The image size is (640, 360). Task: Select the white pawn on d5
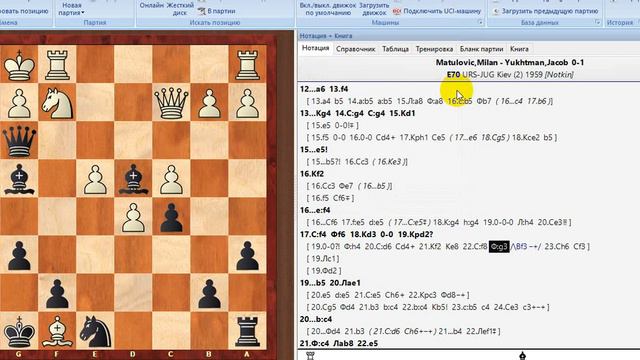[133, 217]
